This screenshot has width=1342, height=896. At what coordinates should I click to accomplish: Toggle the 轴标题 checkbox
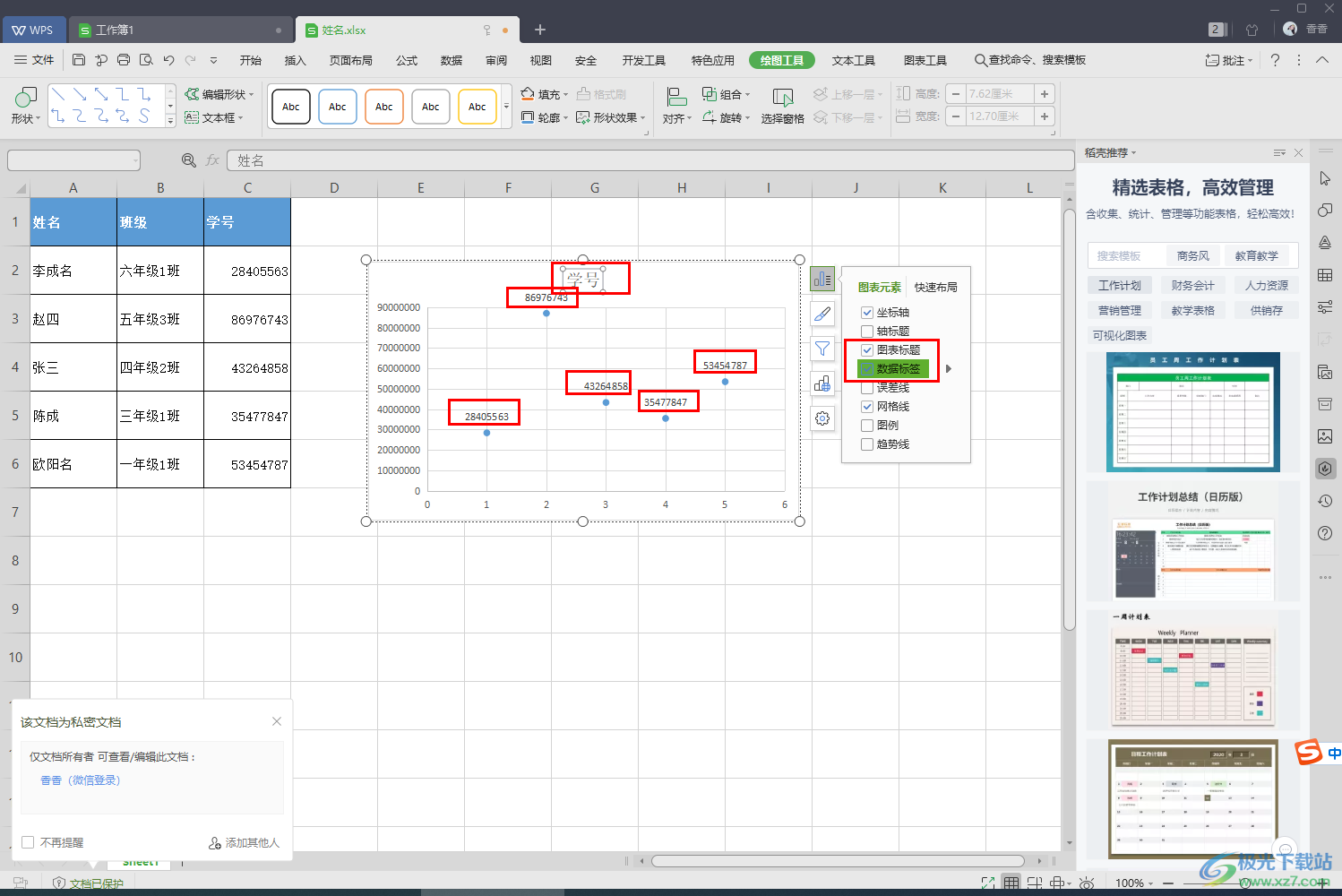coord(867,332)
